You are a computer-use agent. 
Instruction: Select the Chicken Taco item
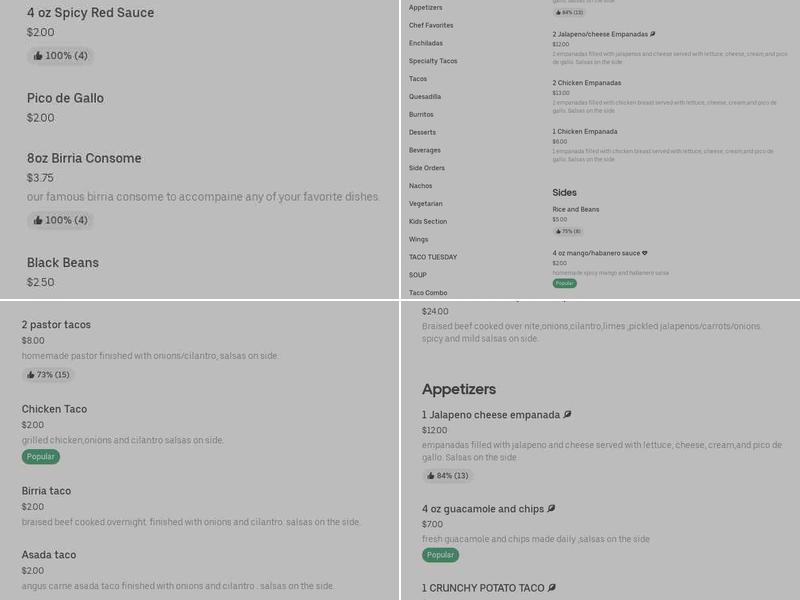(x=55, y=409)
